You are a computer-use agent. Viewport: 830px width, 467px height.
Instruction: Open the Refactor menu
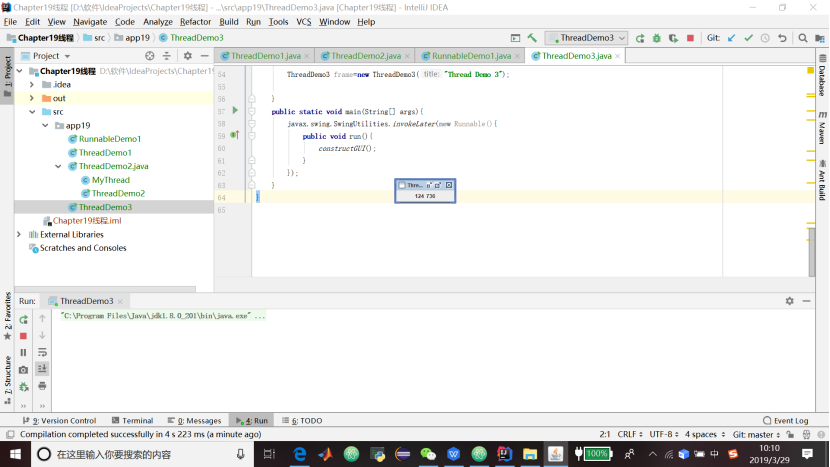click(x=195, y=21)
